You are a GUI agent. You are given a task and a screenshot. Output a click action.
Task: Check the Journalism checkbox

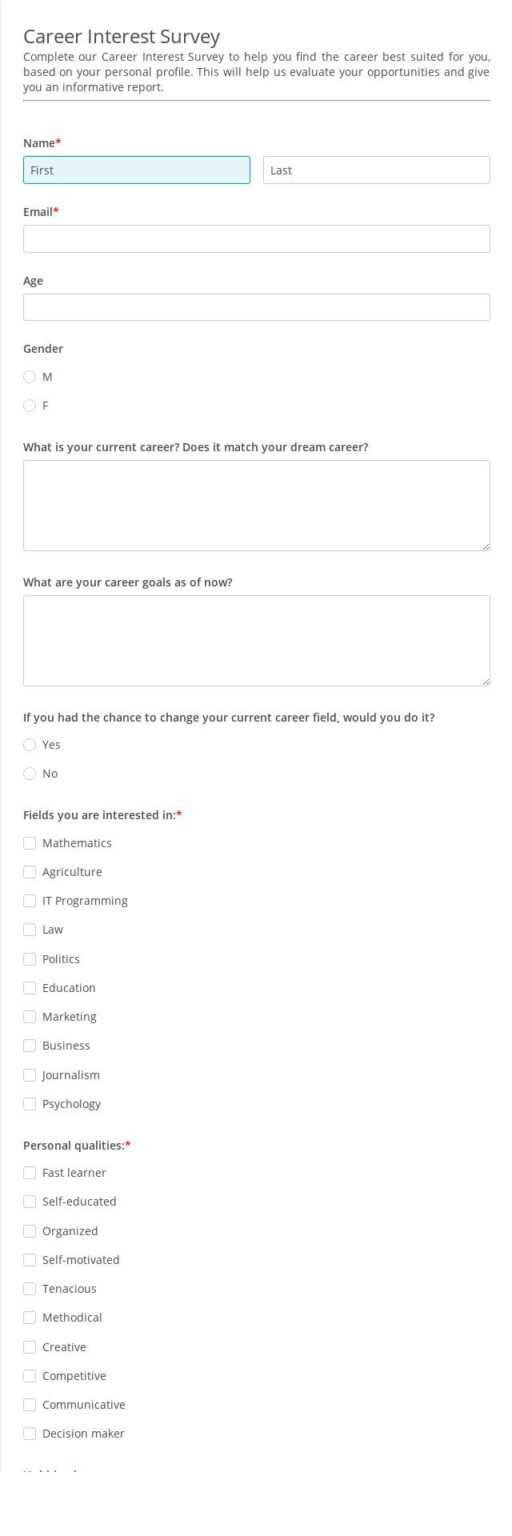(x=30, y=1075)
